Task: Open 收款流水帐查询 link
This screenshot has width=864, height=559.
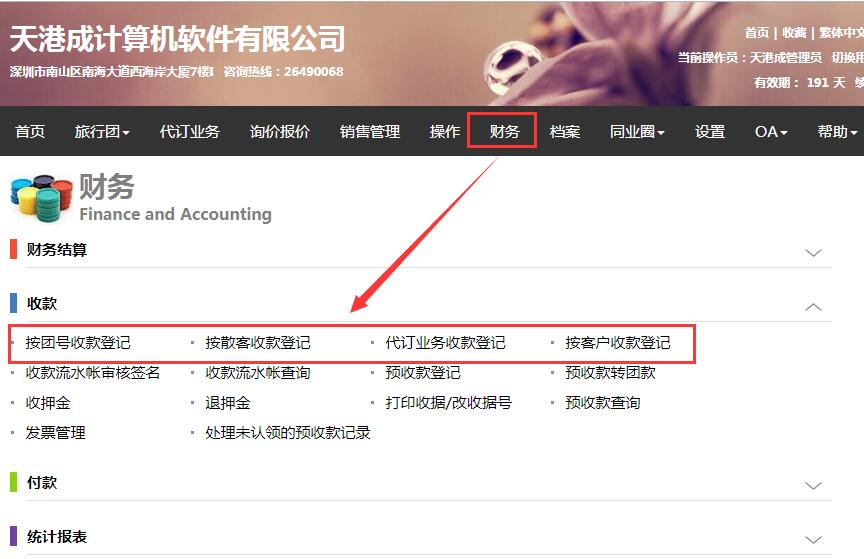Action: coord(258,373)
